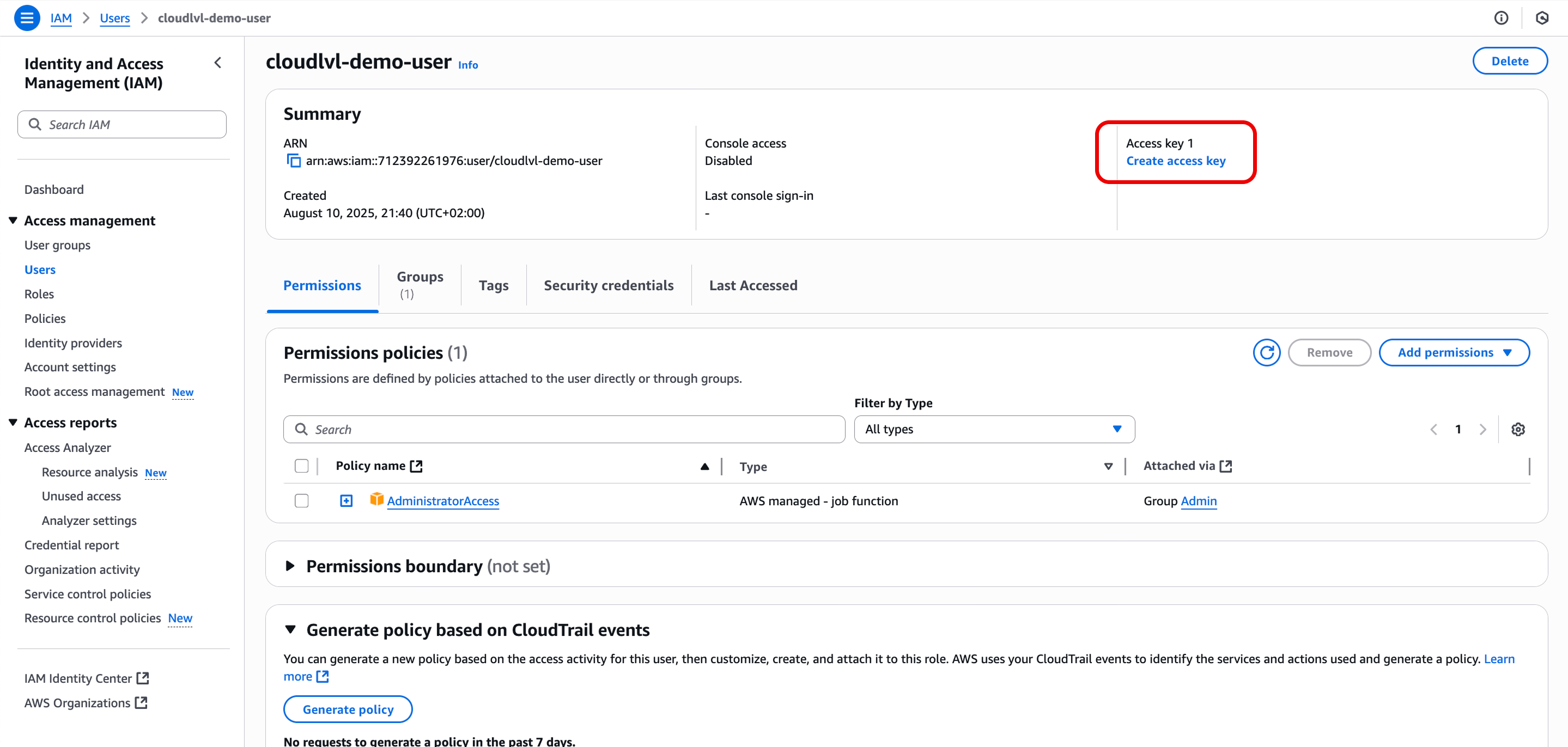This screenshot has height=747, width=1568.
Task: Collapse the IAM sidebar panel
Action: pyautogui.click(x=217, y=62)
